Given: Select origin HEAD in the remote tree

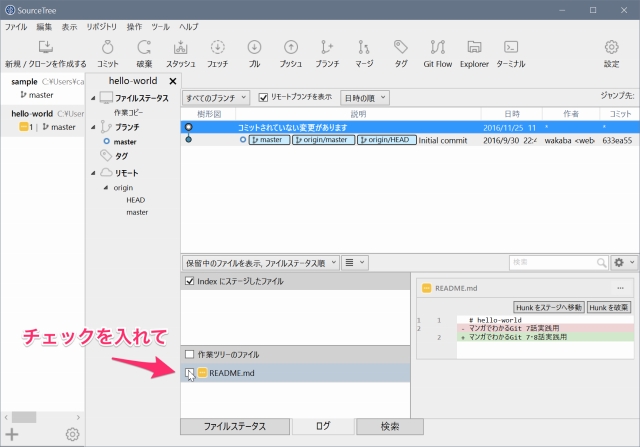Looking at the screenshot, I should (136, 200).
